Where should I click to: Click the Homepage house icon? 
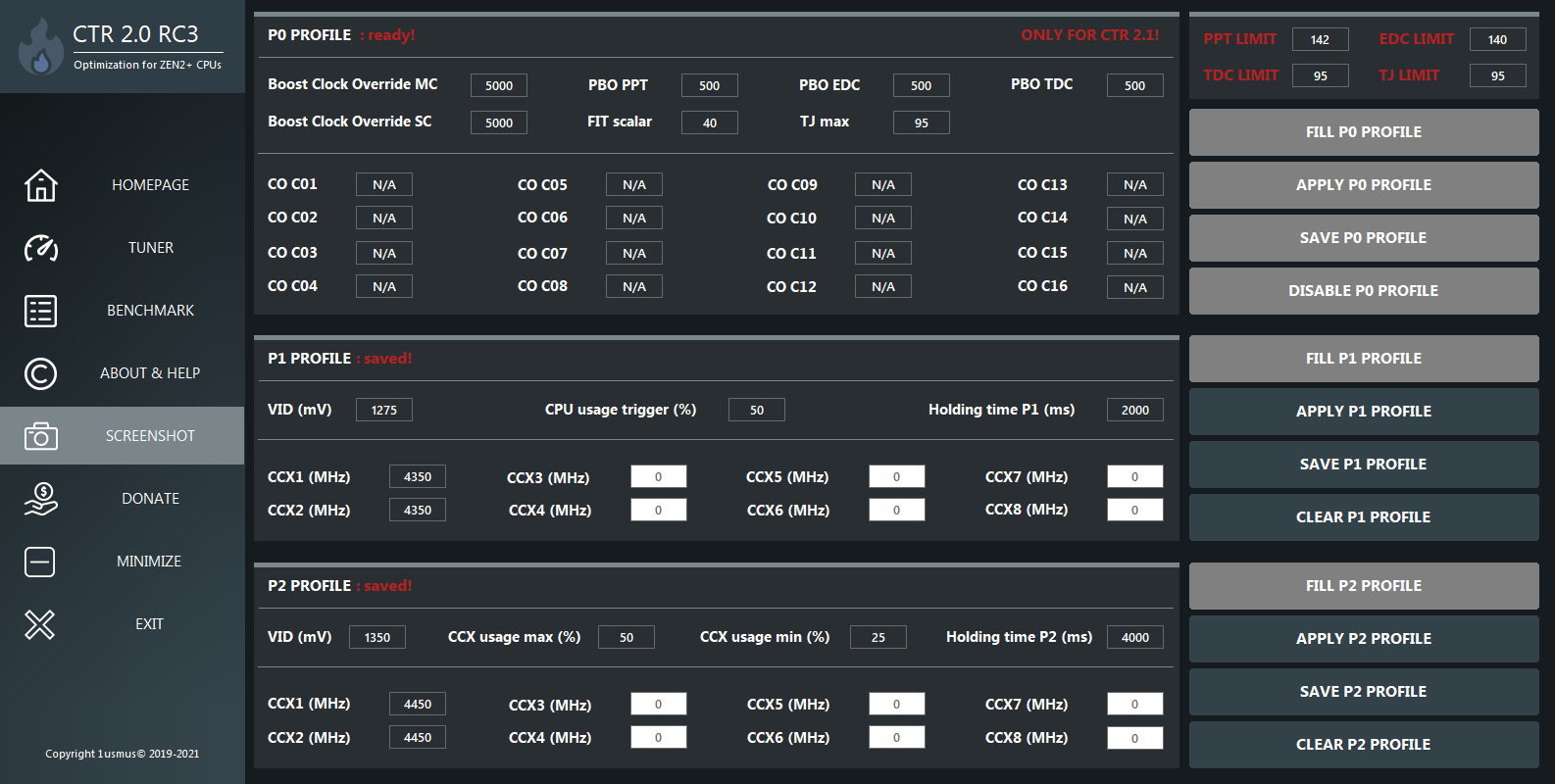(40, 185)
